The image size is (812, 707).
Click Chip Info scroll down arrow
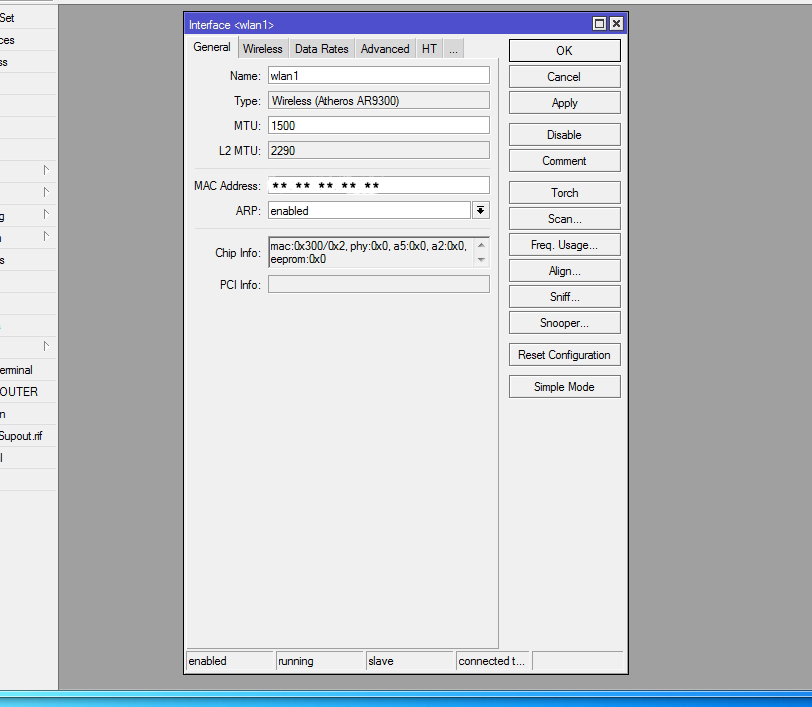(x=481, y=259)
